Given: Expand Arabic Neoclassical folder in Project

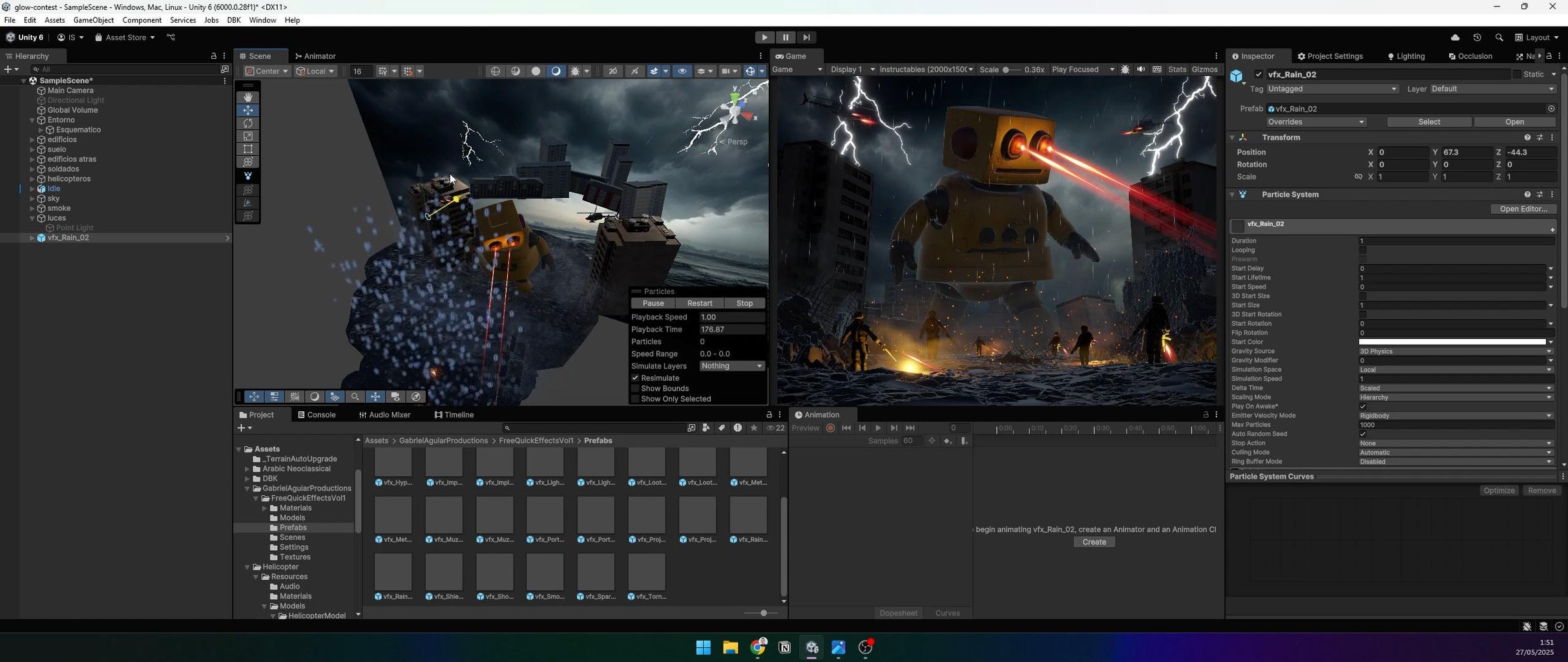Looking at the screenshot, I should [x=247, y=469].
